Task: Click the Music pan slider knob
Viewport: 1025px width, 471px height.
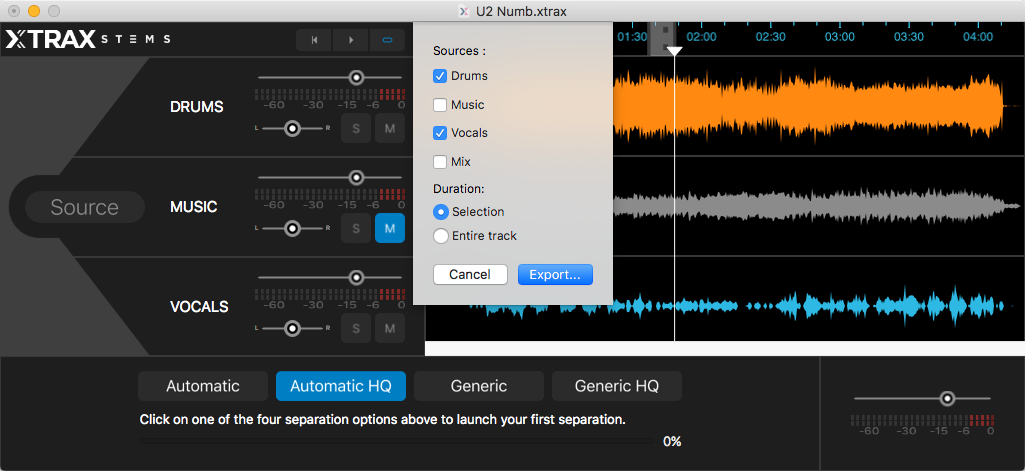Action: coord(292,228)
